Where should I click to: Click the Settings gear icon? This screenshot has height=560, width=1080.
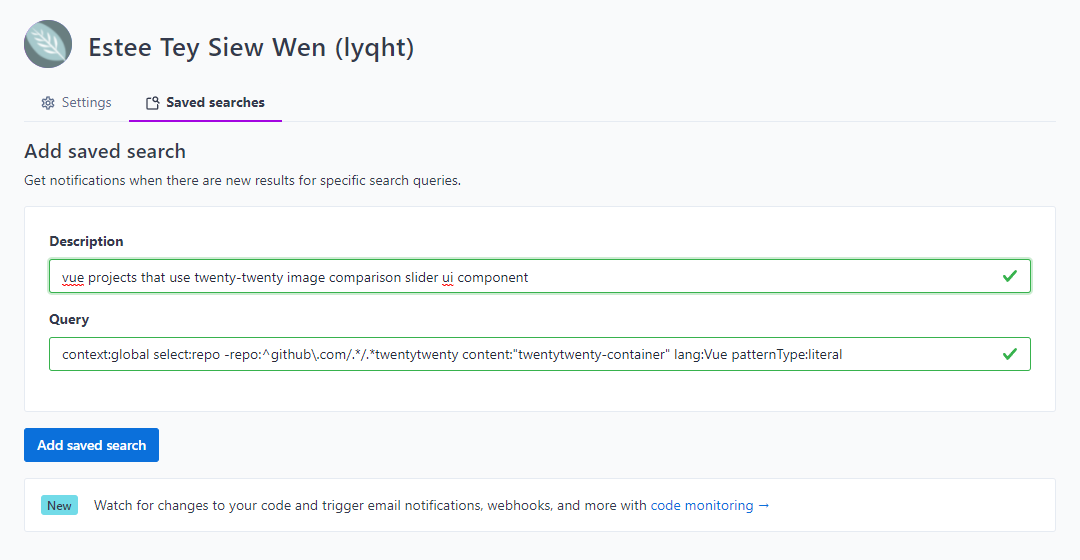pyautogui.click(x=47, y=103)
